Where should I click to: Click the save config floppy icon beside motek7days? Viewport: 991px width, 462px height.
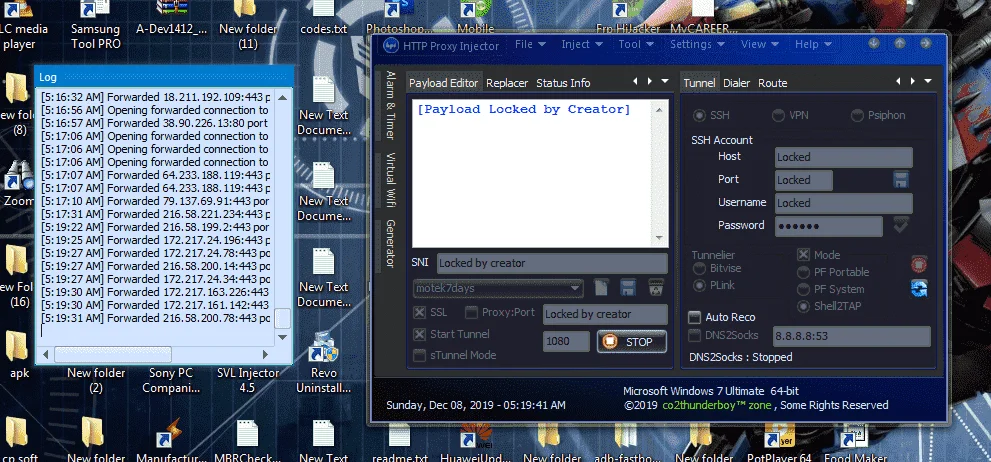[x=628, y=288]
